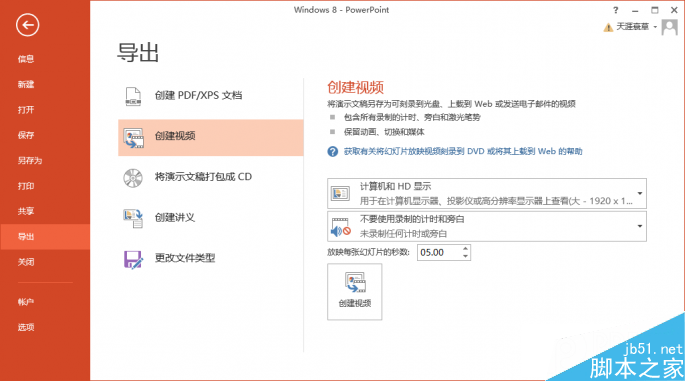Screen dimensions: 685x381
Task: Click the 创建讲义 handouts icon
Action: (x=133, y=218)
